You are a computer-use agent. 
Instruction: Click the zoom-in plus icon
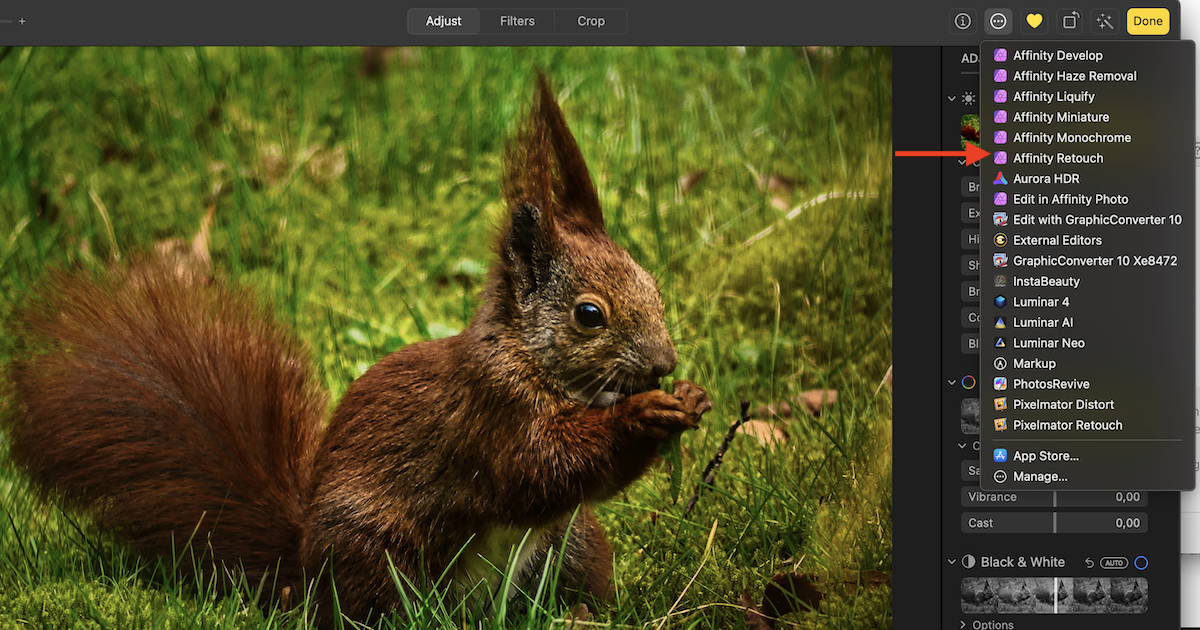click(x=22, y=21)
